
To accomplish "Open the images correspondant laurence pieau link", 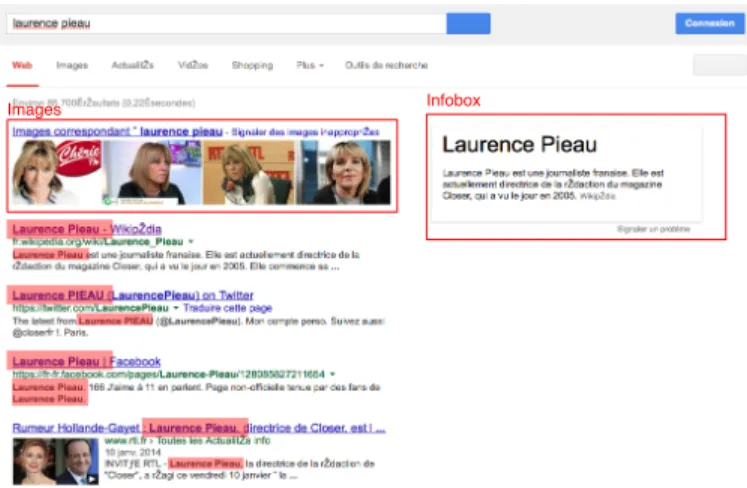I will click(118, 132).
